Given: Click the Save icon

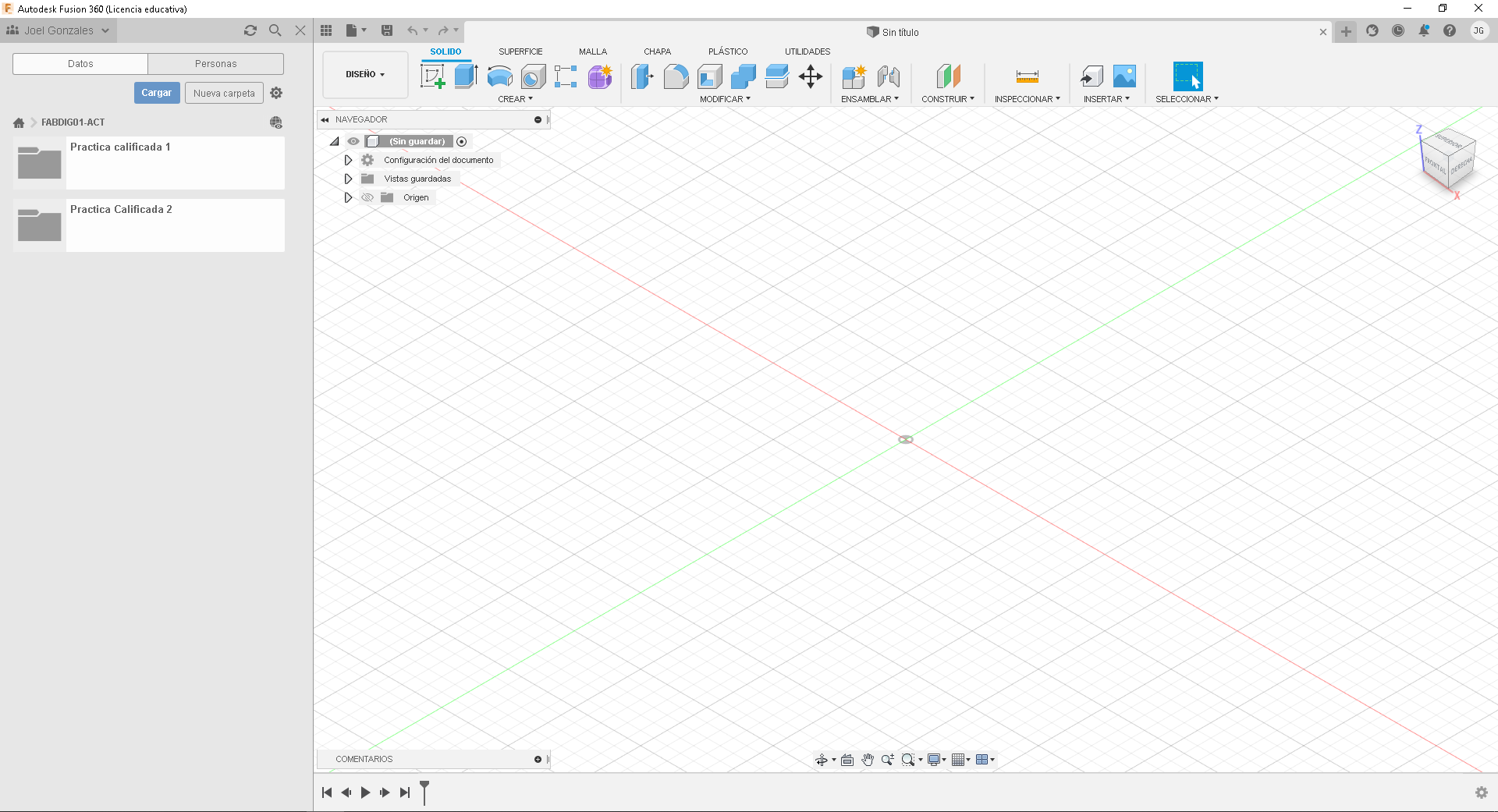Looking at the screenshot, I should pos(387,30).
